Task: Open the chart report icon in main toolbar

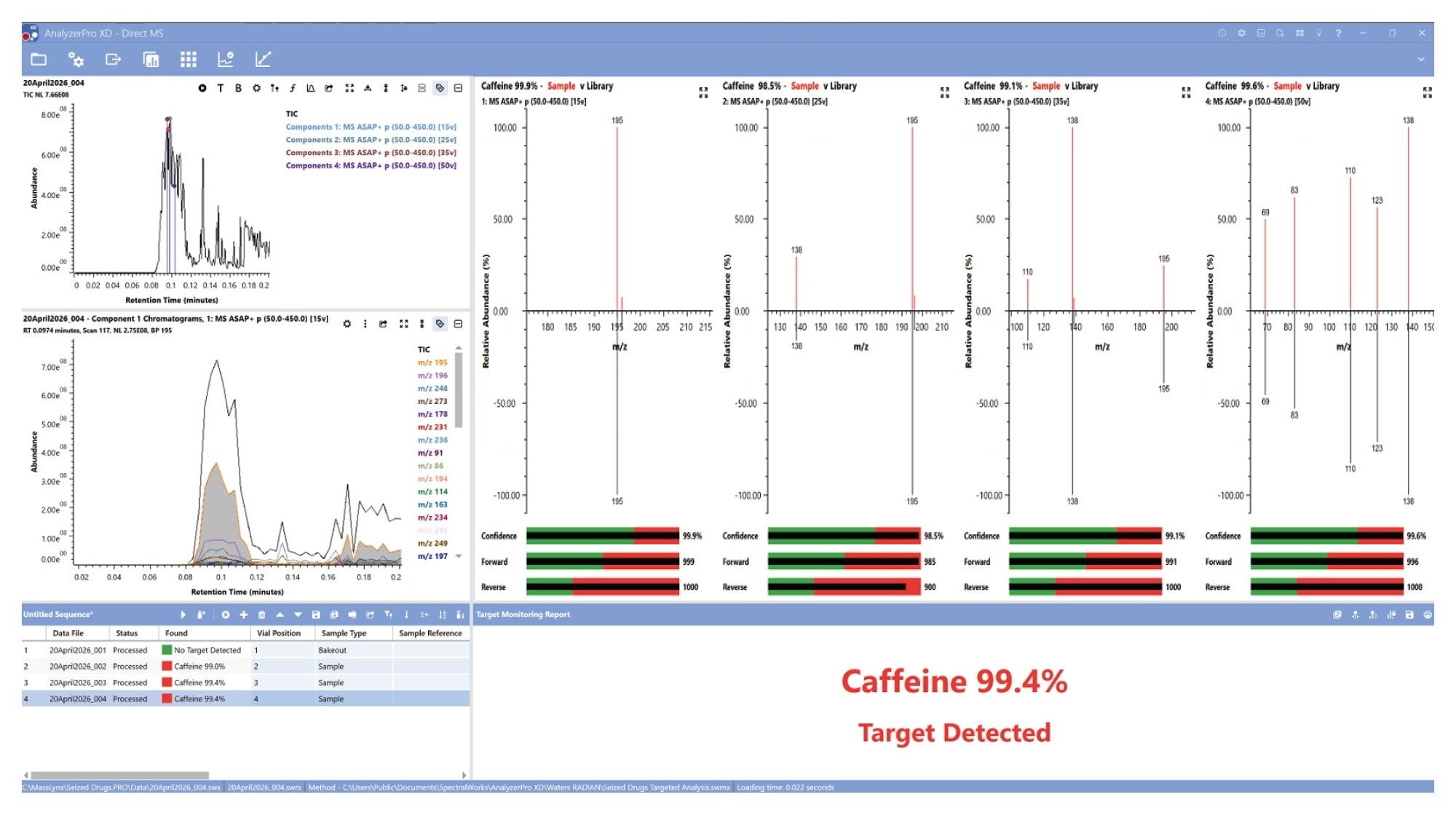Action: 226,59
